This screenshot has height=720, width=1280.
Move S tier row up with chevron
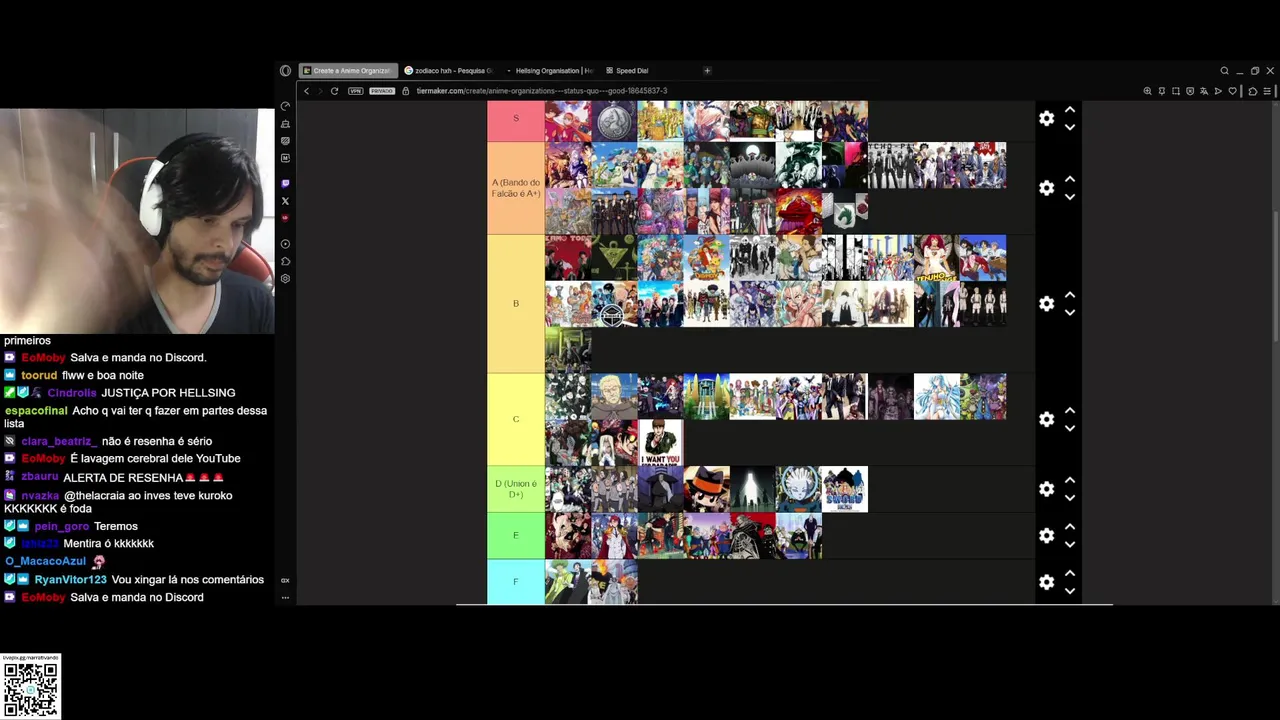(x=1069, y=110)
